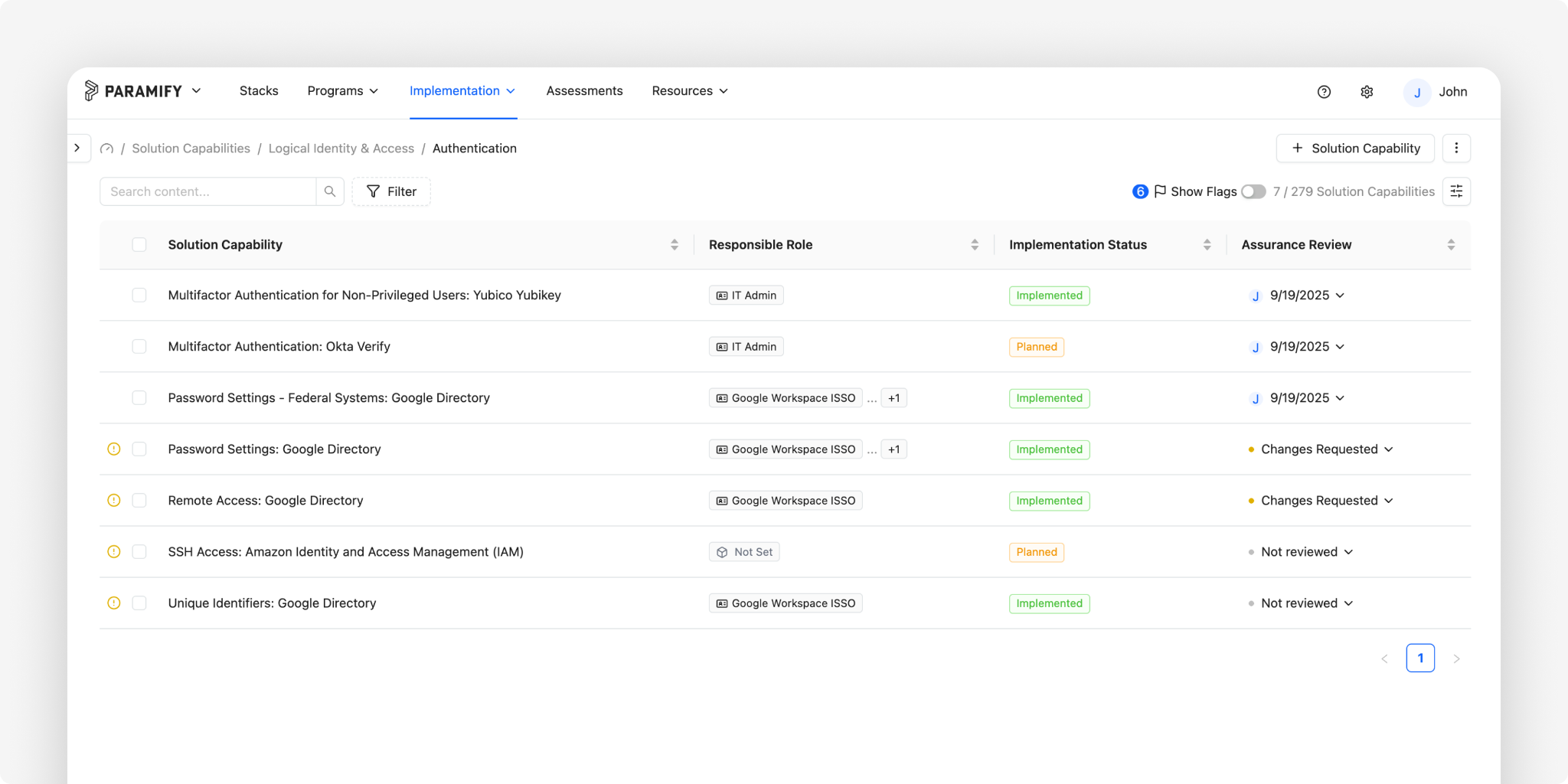Image resolution: width=1568 pixels, height=784 pixels.
Task: Click the flag count badge showing 6
Action: click(1140, 191)
